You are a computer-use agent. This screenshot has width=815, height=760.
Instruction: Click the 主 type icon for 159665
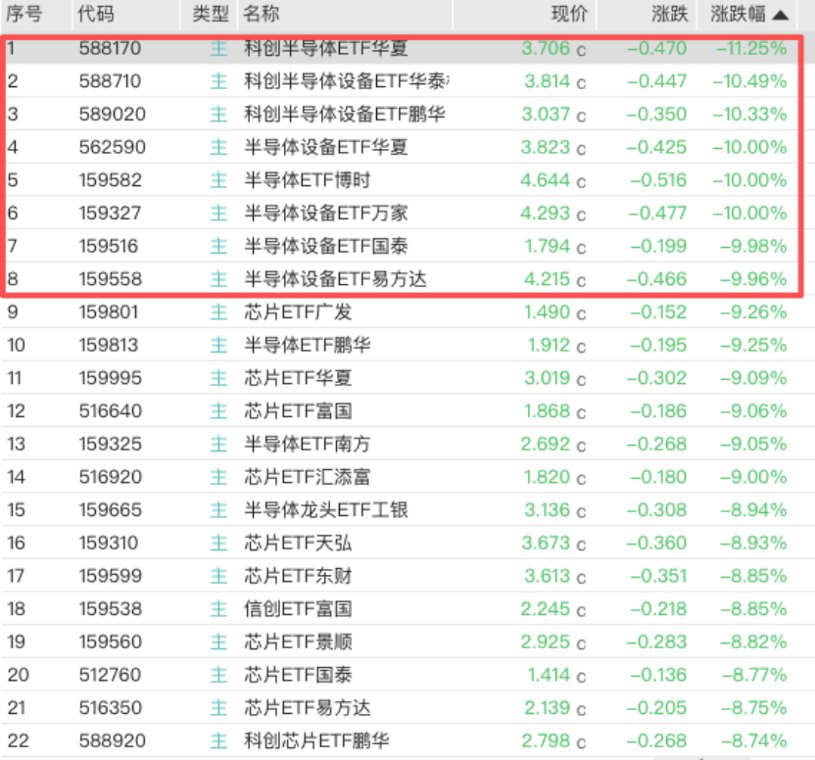(219, 510)
